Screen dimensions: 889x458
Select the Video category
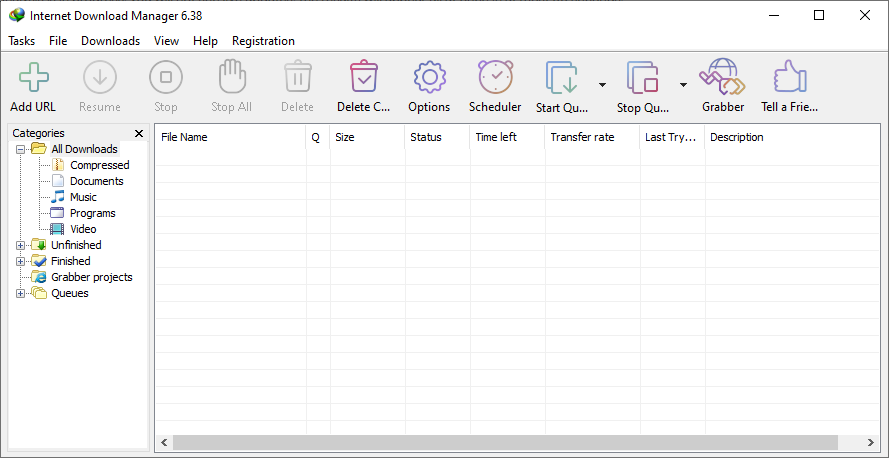[x=83, y=229]
